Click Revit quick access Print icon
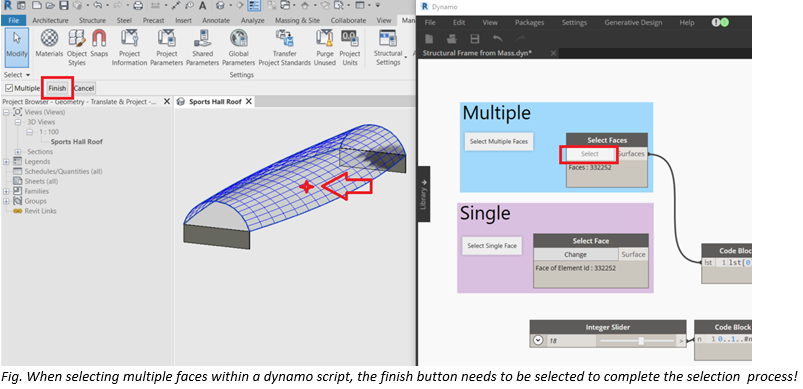 click(138, 6)
